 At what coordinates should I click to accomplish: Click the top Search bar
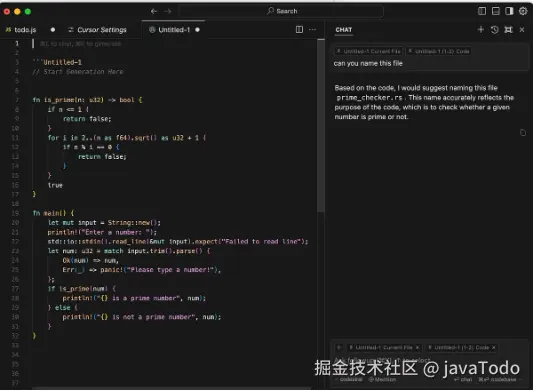coord(281,11)
